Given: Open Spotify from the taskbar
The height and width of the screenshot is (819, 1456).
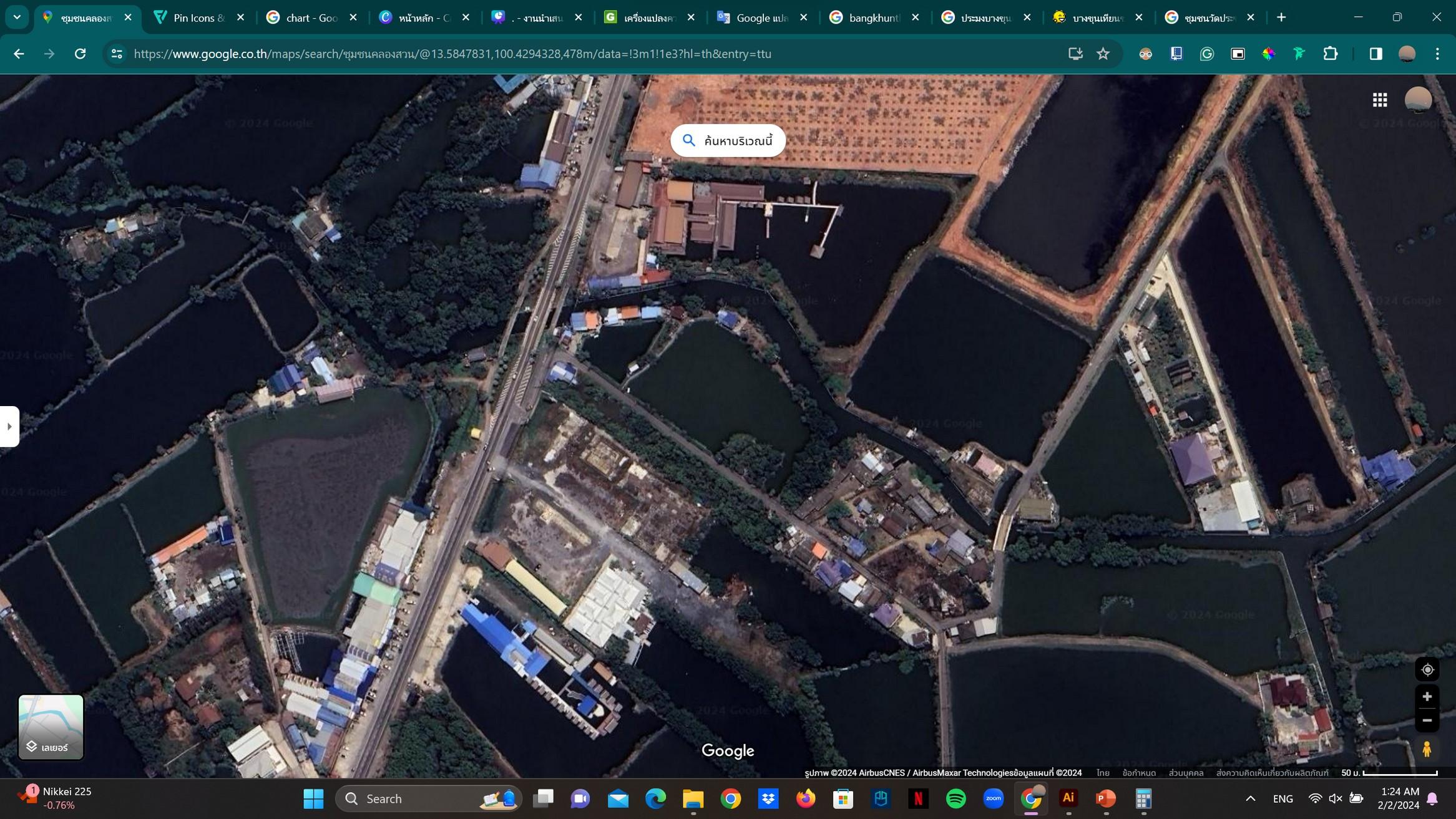Looking at the screenshot, I should pyautogui.click(x=955, y=798).
